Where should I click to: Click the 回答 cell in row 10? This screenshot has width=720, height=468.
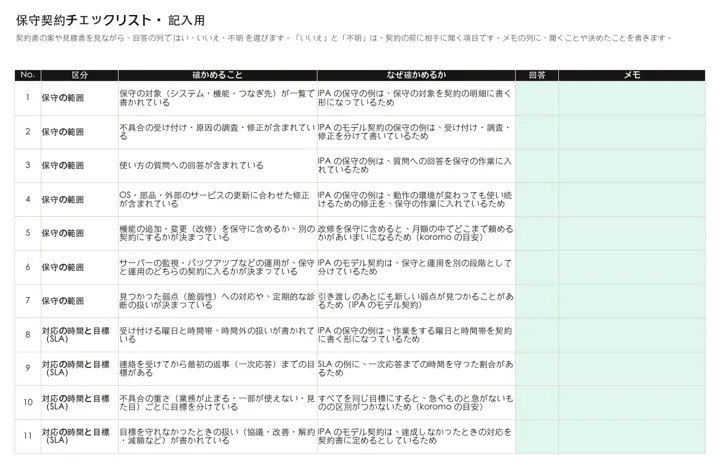(537, 402)
